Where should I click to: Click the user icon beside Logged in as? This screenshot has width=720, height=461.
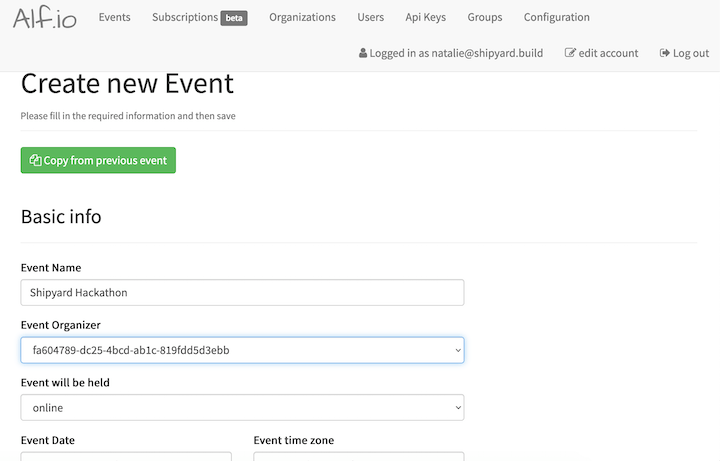pyautogui.click(x=363, y=53)
